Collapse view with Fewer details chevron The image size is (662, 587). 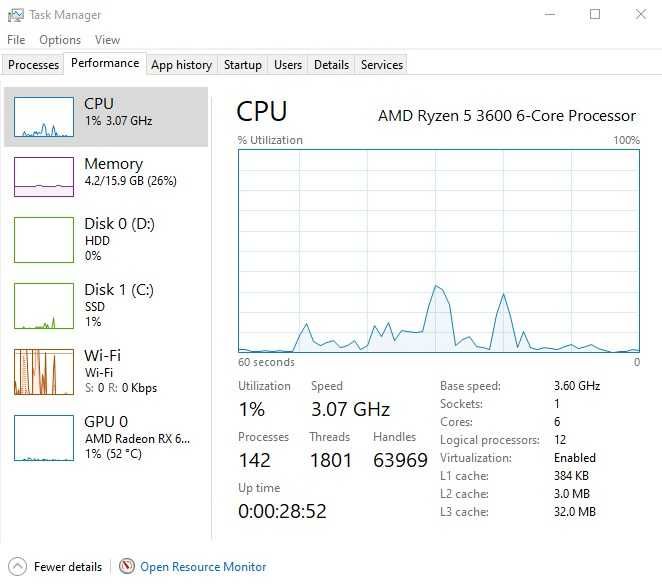17,566
